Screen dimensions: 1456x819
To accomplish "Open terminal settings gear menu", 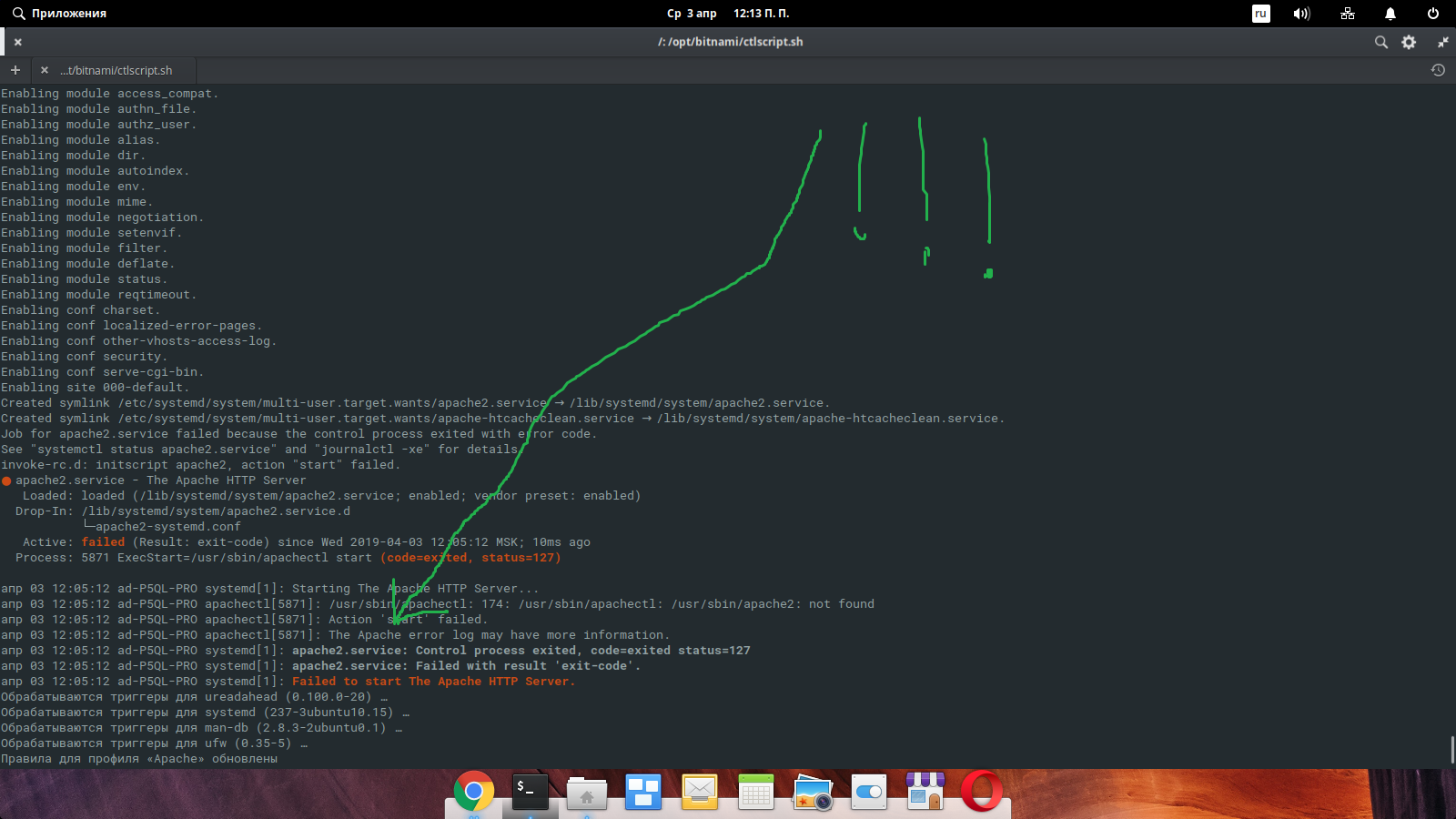I will (x=1409, y=42).
